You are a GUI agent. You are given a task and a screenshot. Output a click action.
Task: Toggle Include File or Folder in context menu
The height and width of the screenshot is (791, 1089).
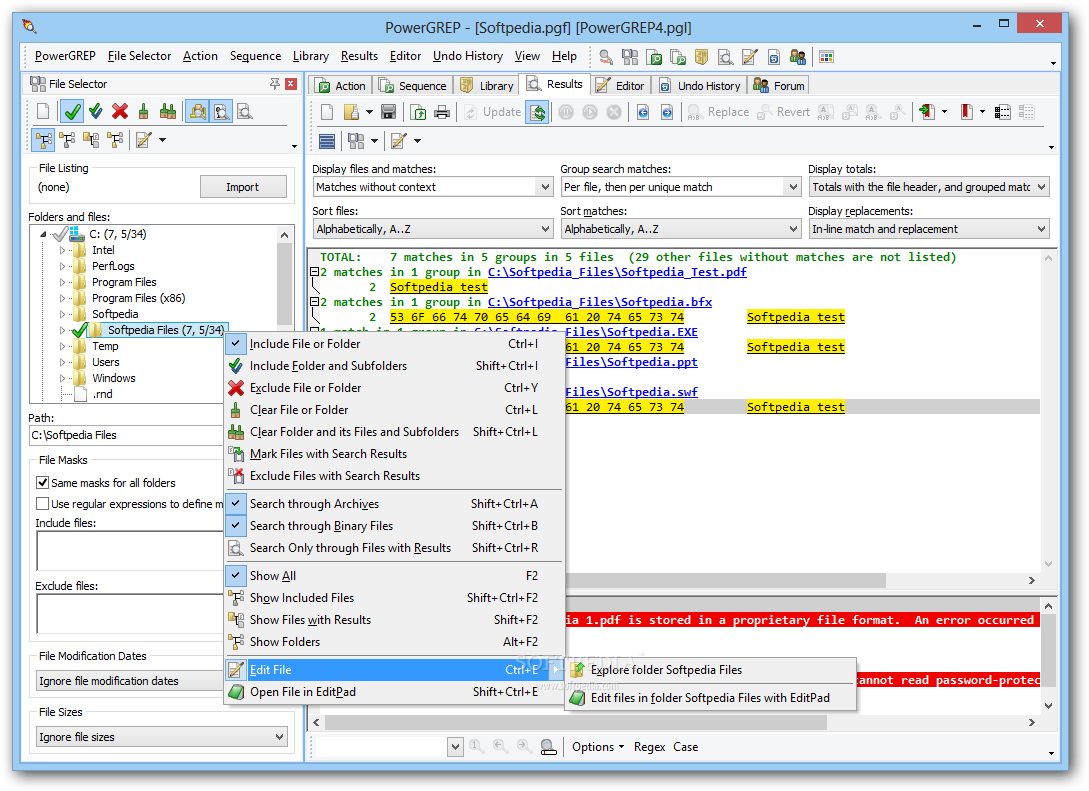click(394, 344)
